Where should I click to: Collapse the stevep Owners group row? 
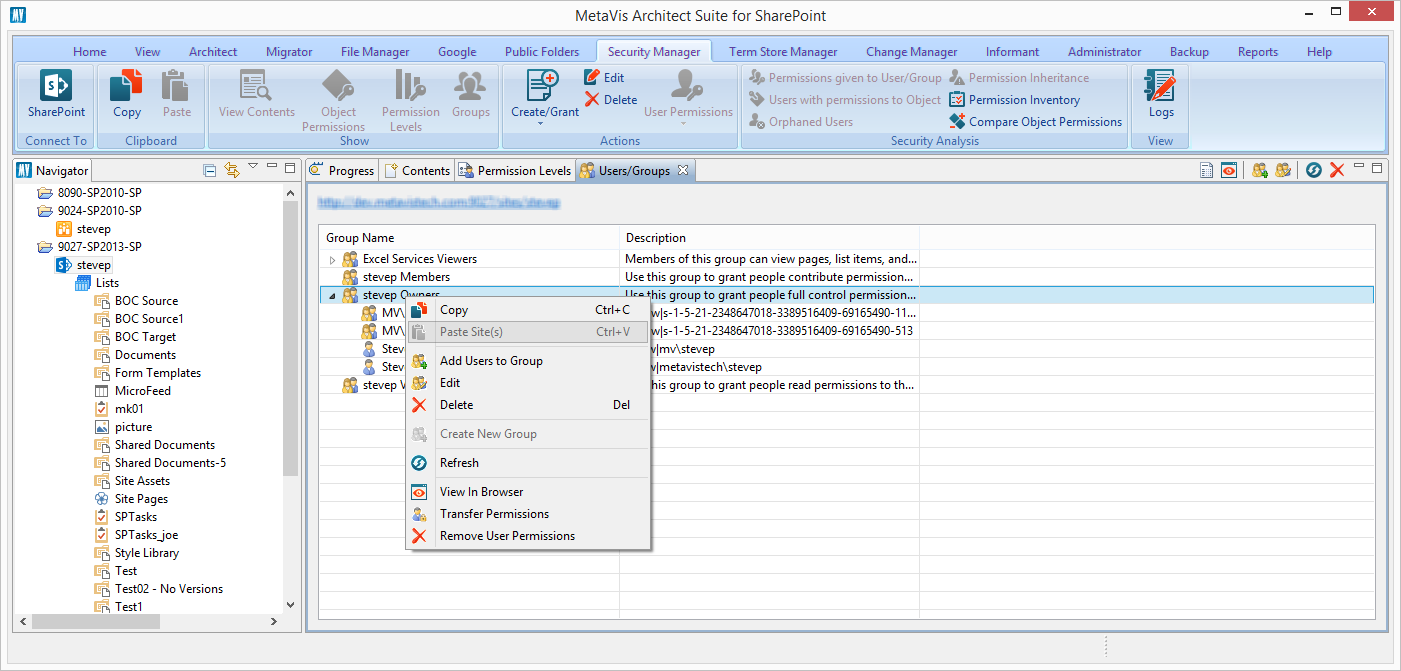coord(332,296)
